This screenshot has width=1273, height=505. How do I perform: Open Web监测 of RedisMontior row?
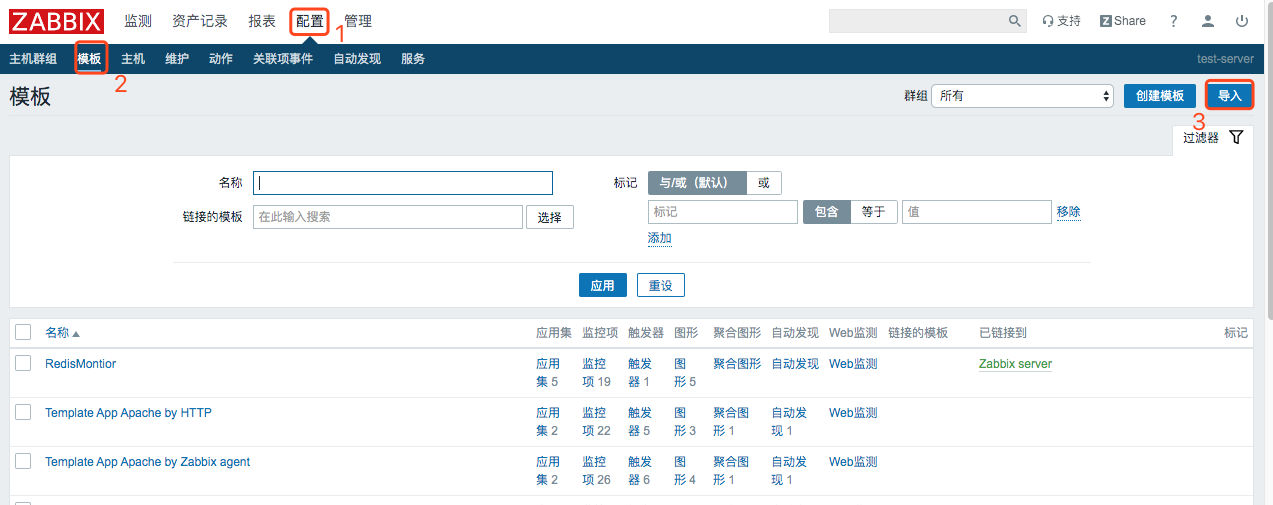853,364
